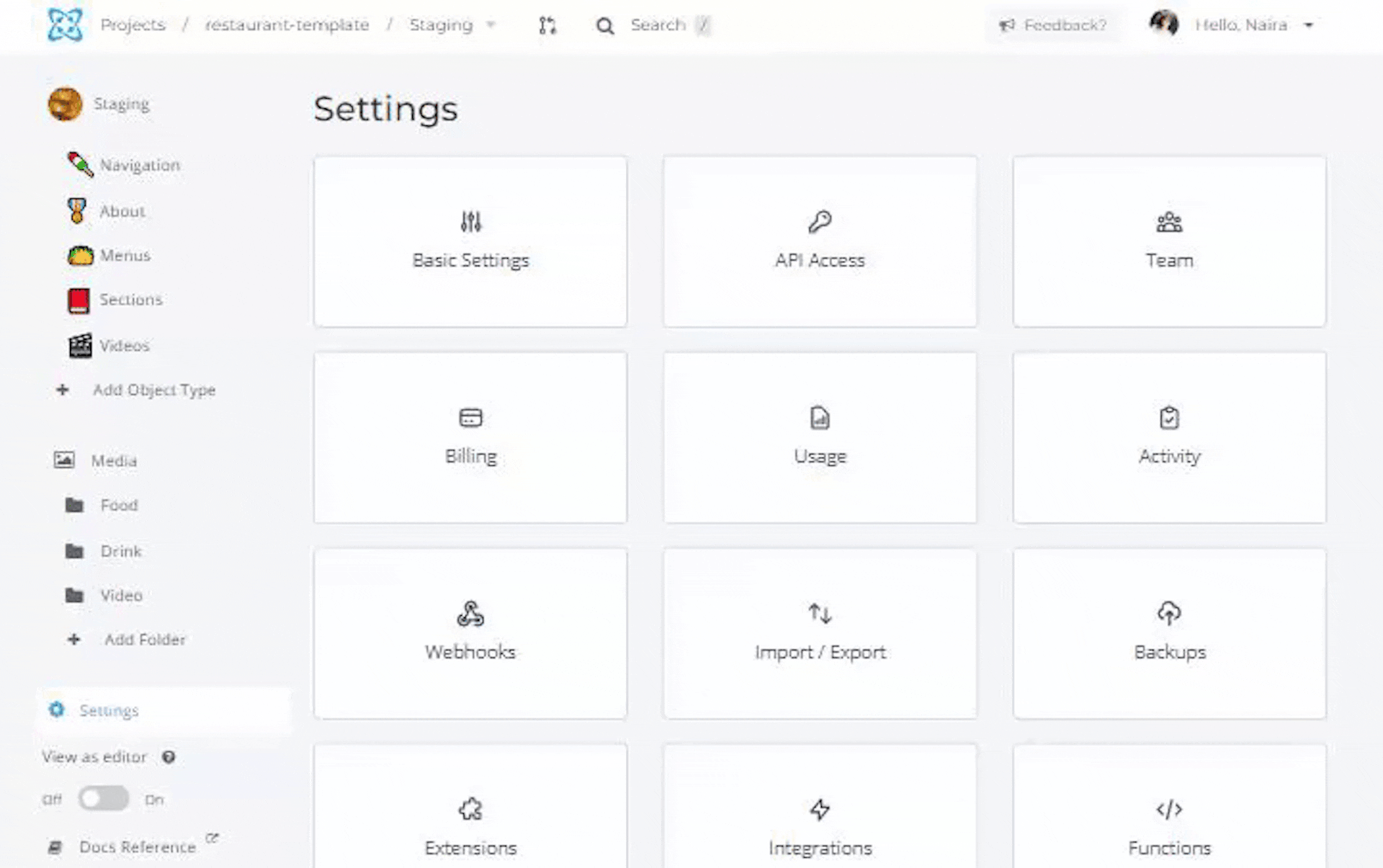Screen dimensions: 1383x868
Task: Click Add Folder link
Action: tap(143, 639)
